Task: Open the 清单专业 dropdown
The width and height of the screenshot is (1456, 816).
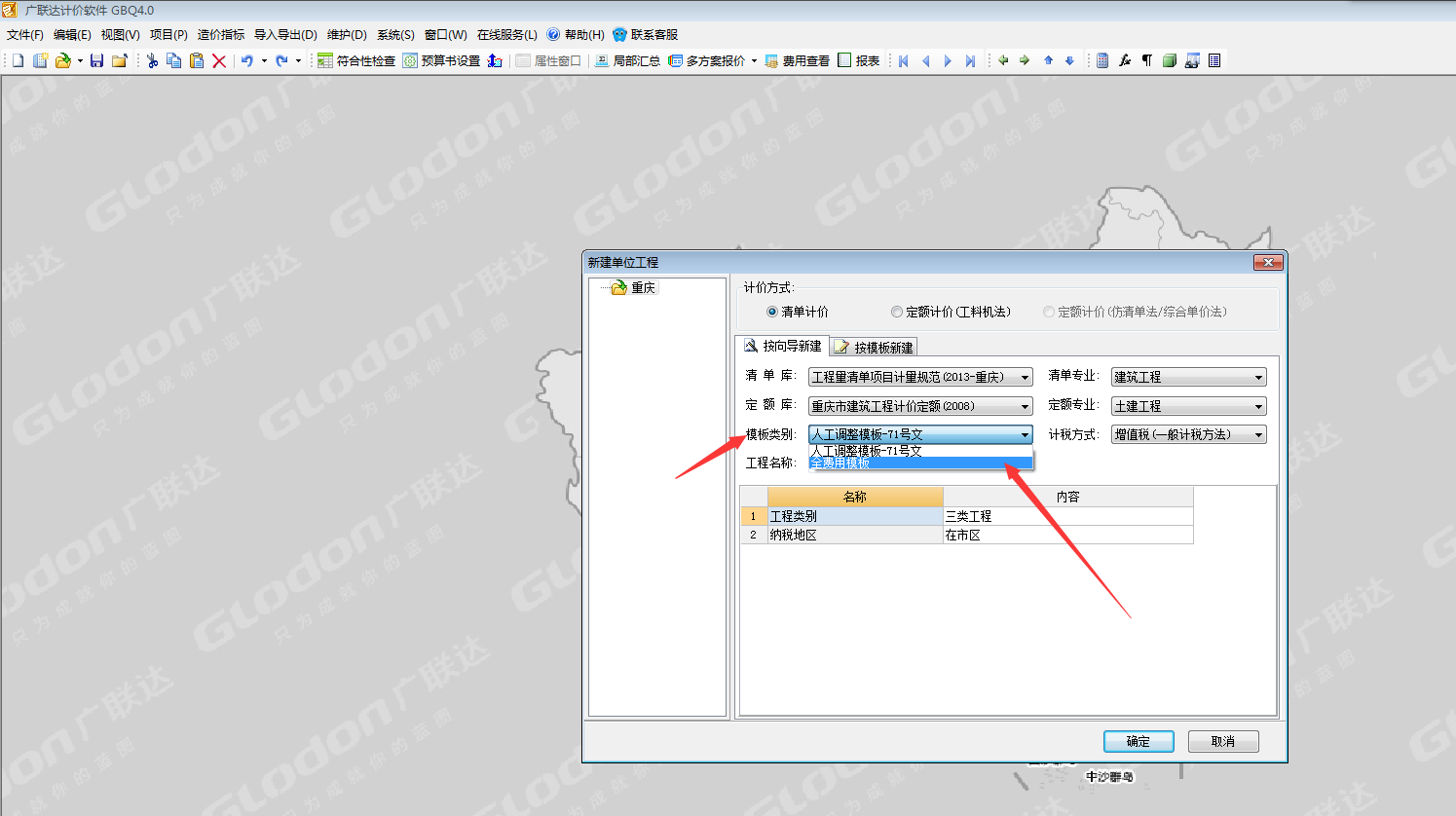Action: 1188,377
